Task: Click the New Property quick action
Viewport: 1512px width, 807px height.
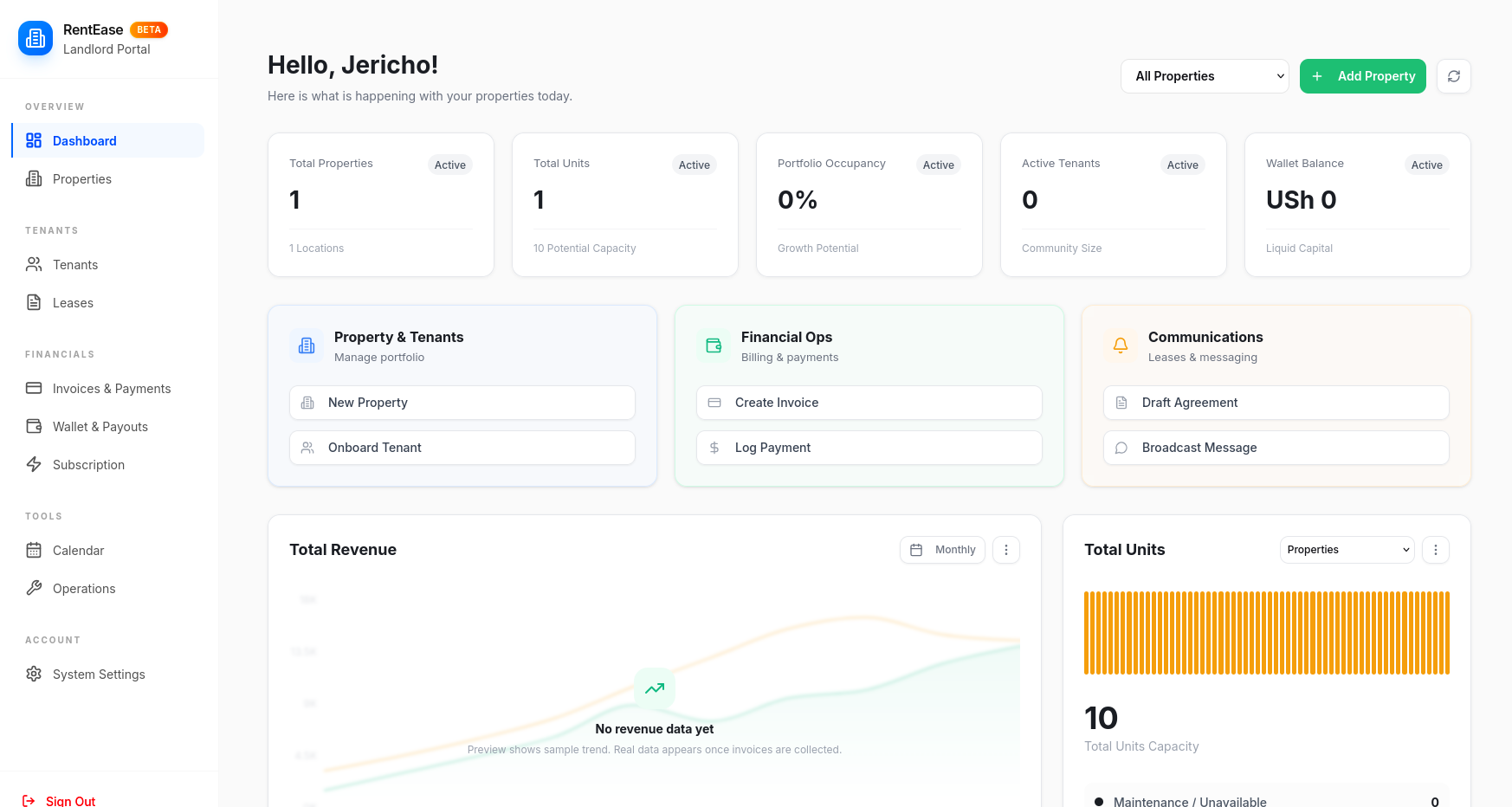Action: [x=462, y=403]
